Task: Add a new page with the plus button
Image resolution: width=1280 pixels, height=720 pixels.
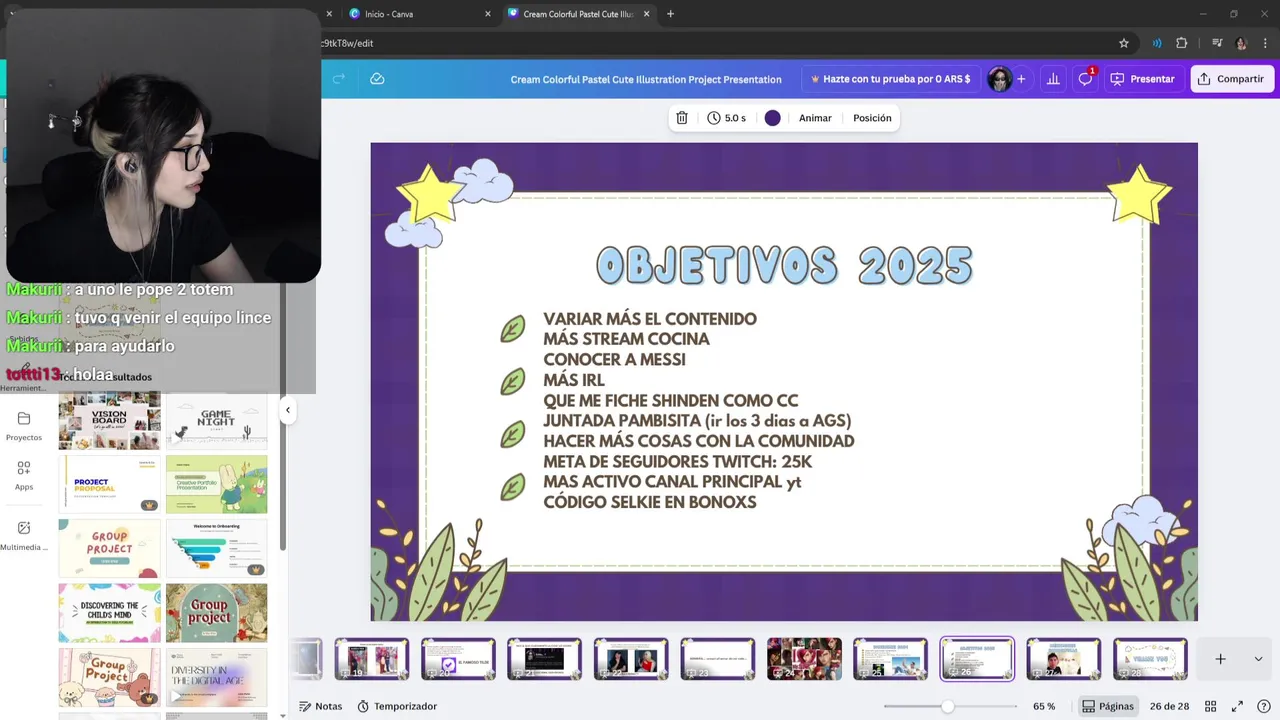Action: (1220, 659)
